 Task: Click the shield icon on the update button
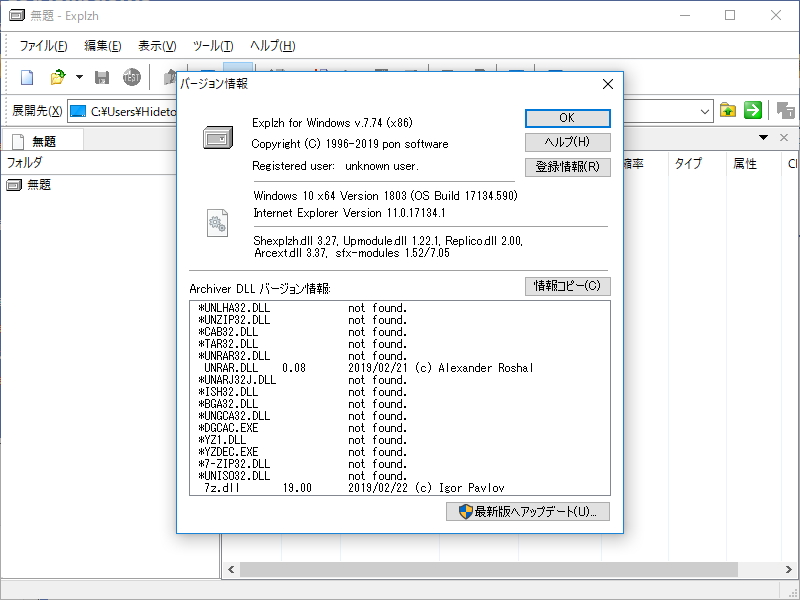[x=464, y=512]
